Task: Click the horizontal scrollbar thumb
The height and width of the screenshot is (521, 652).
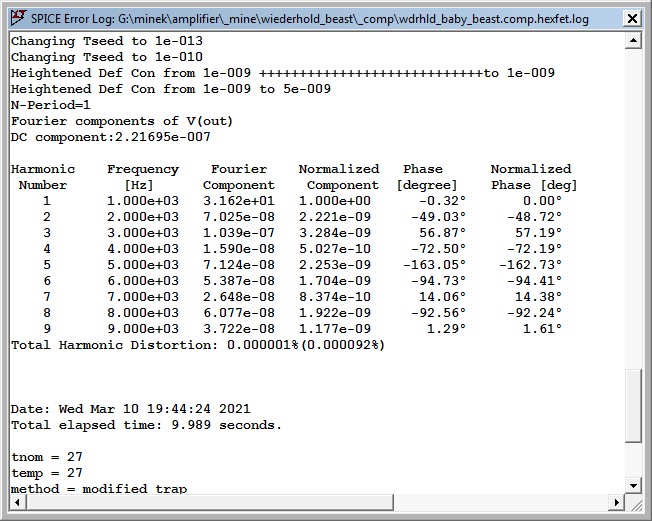Action: (x=210, y=502)
